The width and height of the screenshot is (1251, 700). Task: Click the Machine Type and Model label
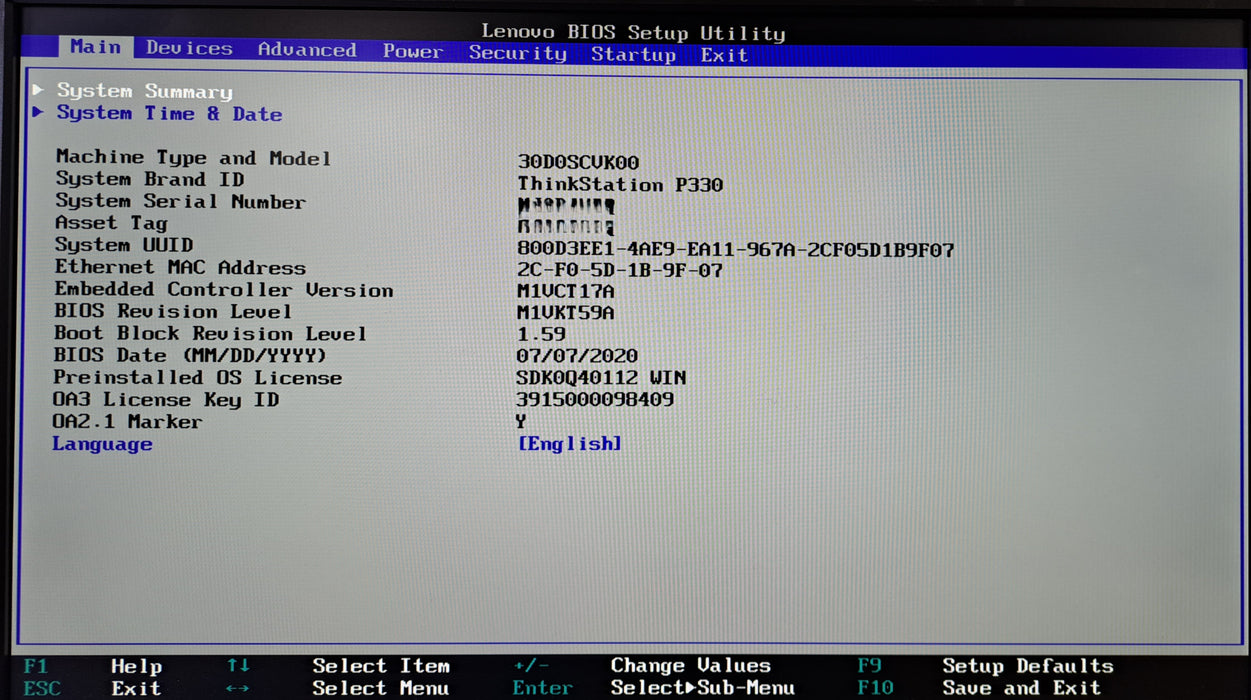tap(193, 158)
